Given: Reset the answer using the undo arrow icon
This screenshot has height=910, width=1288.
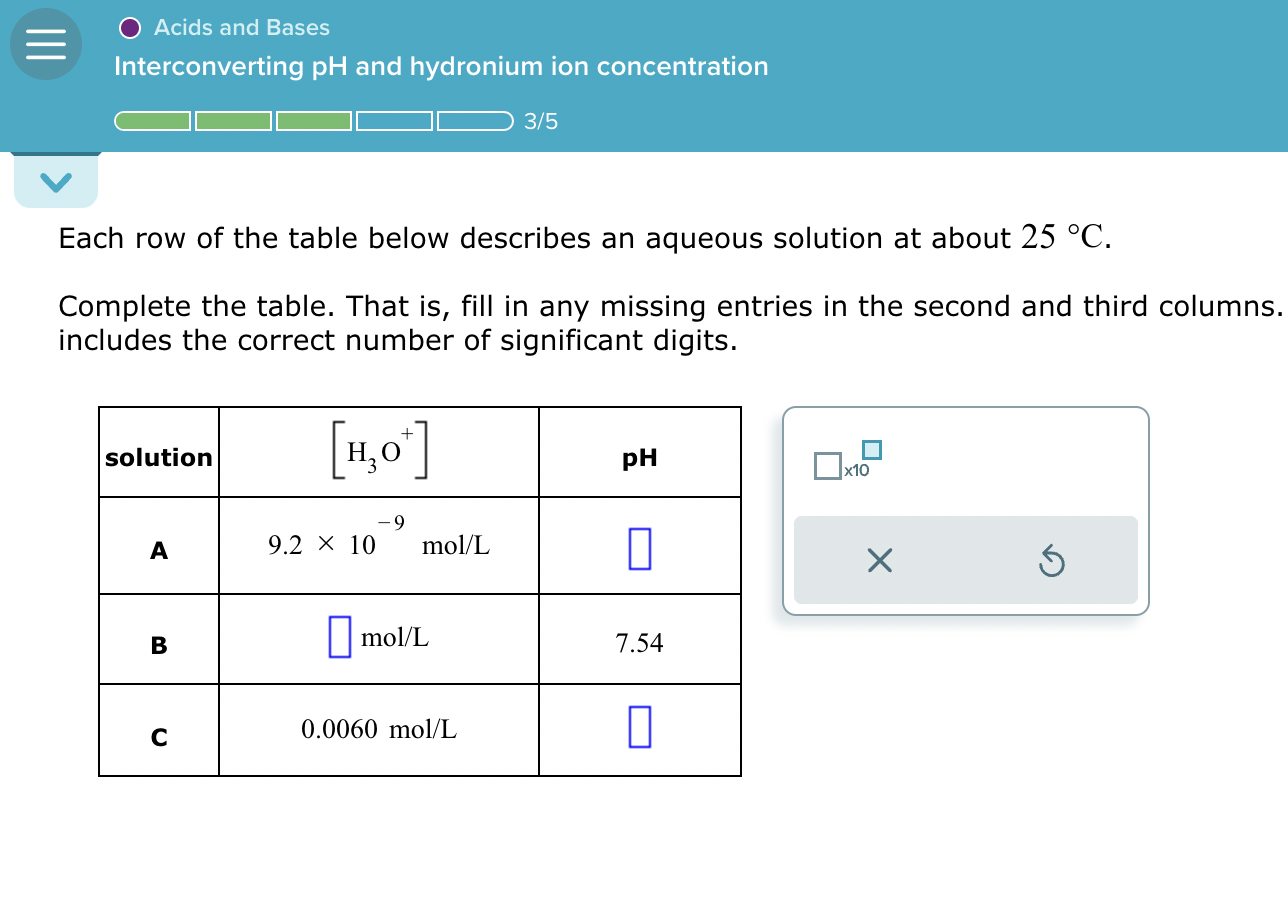Looking at the screenshot, I should pyautogui.click(x=1051, y=560).
